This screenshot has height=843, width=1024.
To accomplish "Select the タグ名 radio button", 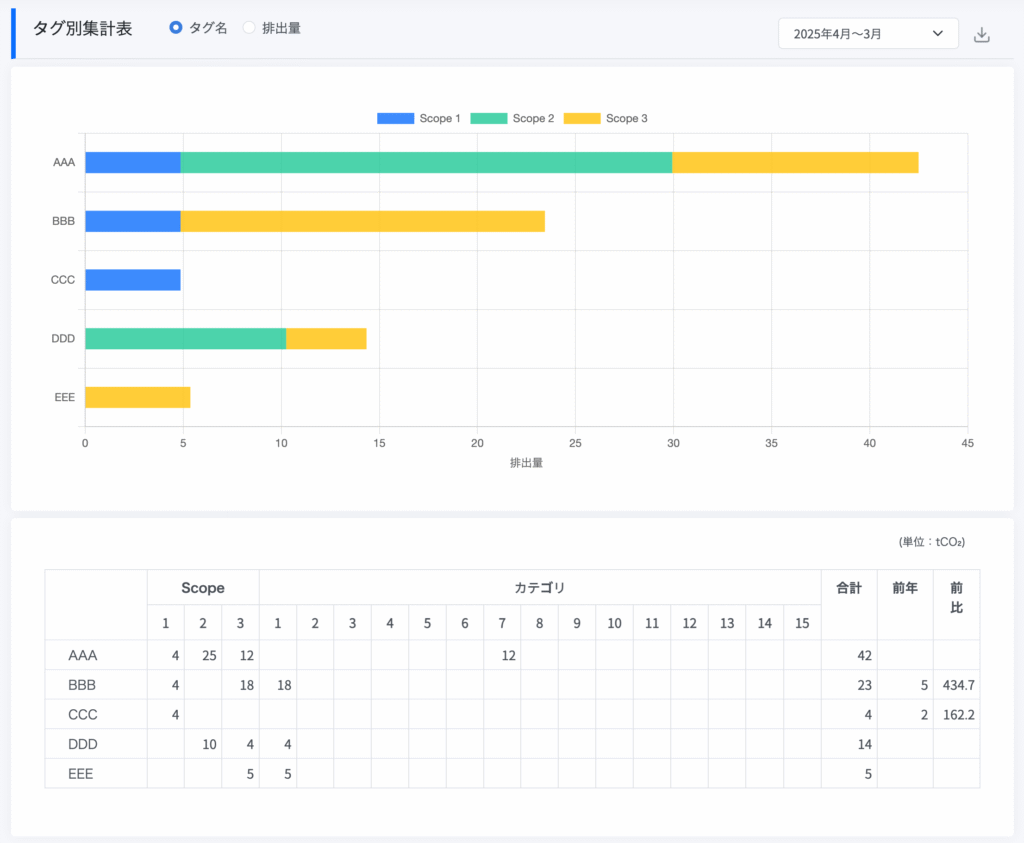I will [x=176, y=27].
